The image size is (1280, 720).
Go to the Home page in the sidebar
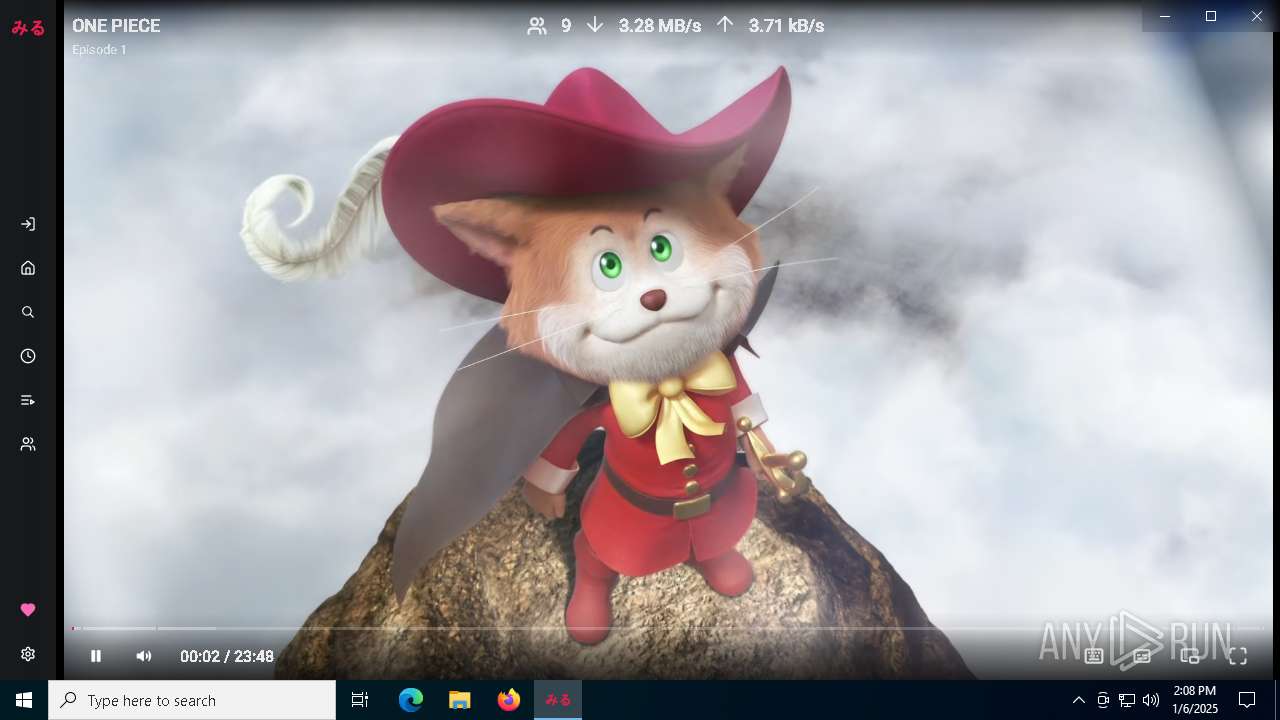(28, 268)
